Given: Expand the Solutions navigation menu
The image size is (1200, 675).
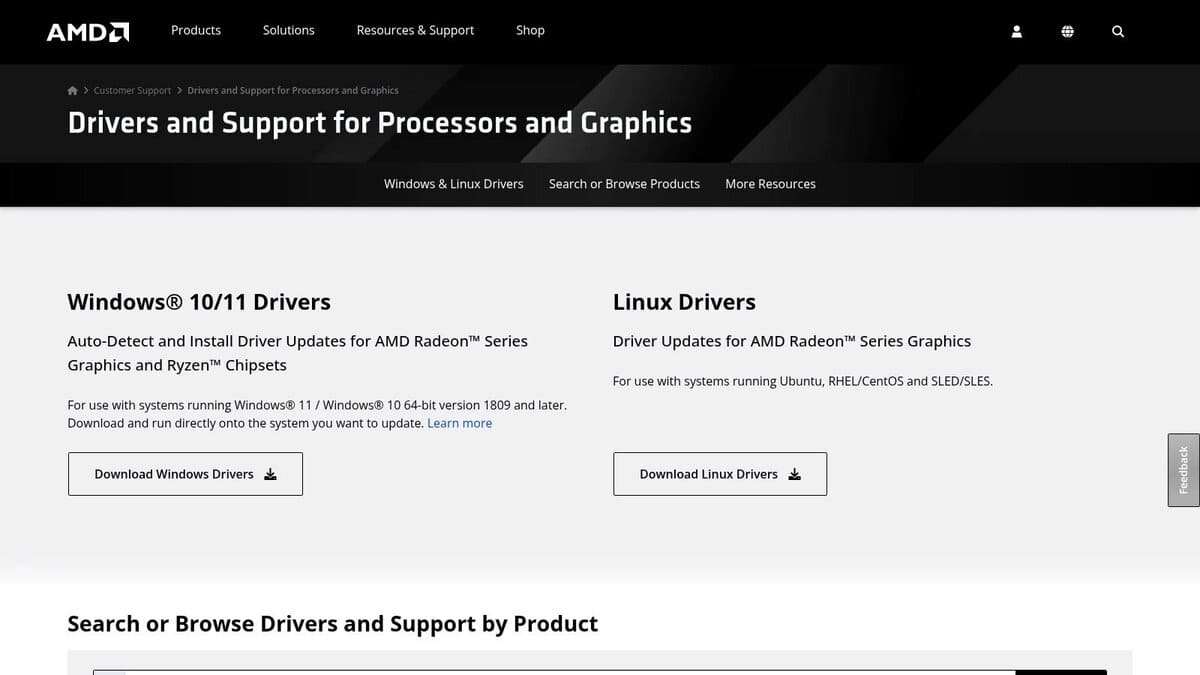Looking at the screenshot, I should [x=288, y=30].
